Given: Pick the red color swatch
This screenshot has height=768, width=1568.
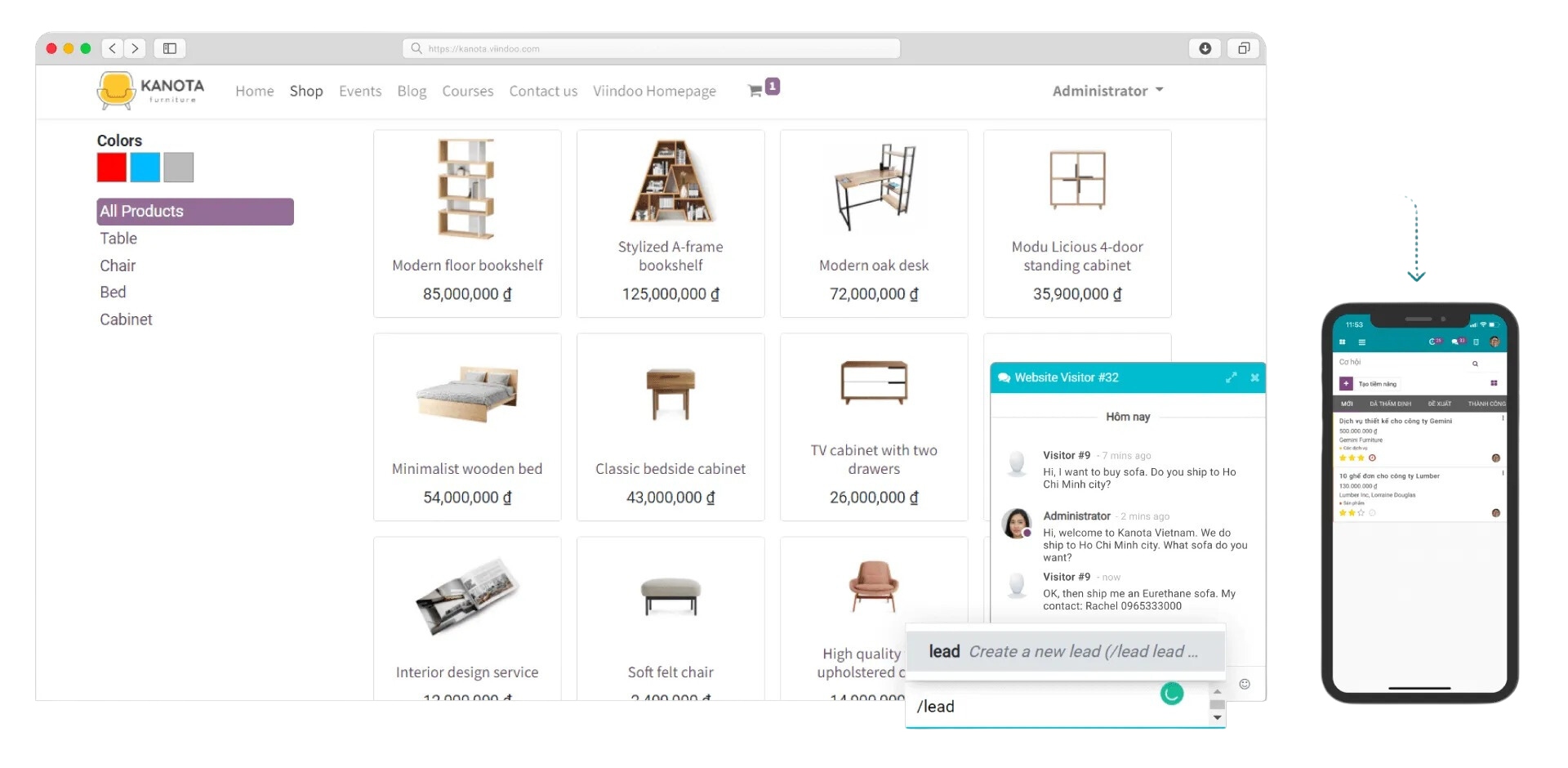Looking at the screenshot, I should [x=112, y=167].
